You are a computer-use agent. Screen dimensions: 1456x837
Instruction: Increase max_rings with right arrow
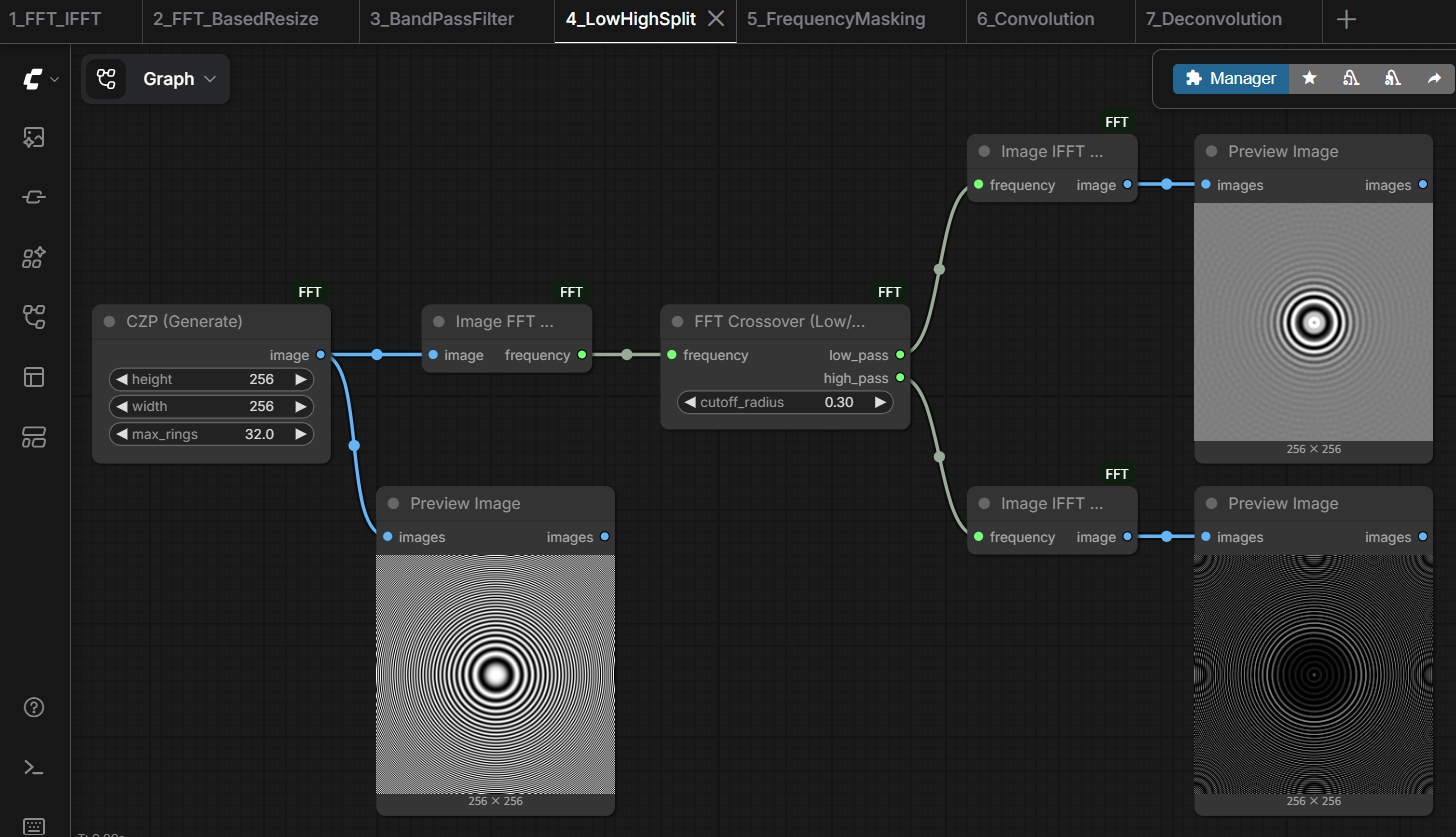click(x=300, y=434)
